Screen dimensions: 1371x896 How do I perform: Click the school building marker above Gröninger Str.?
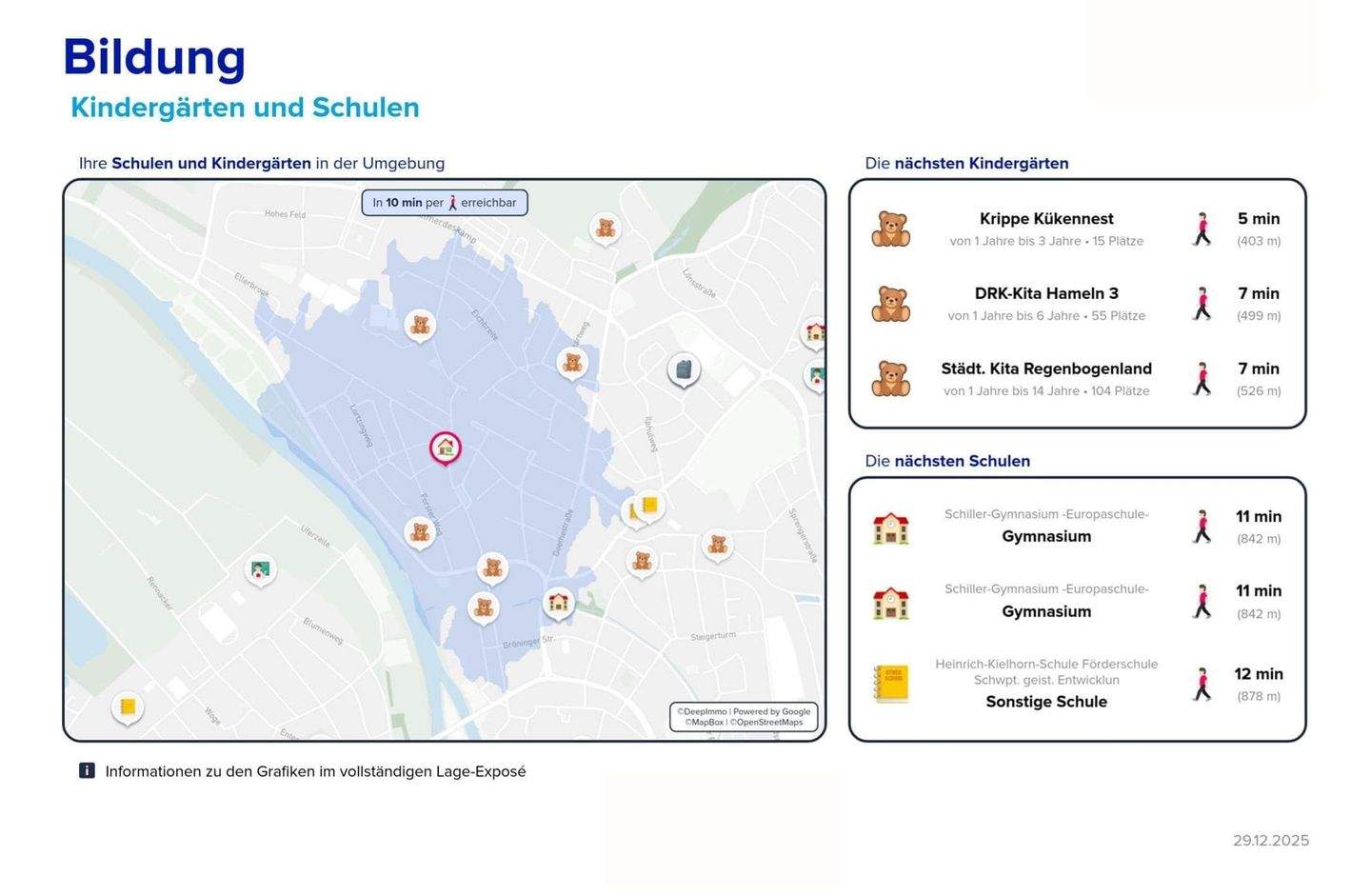click(558, 602)
